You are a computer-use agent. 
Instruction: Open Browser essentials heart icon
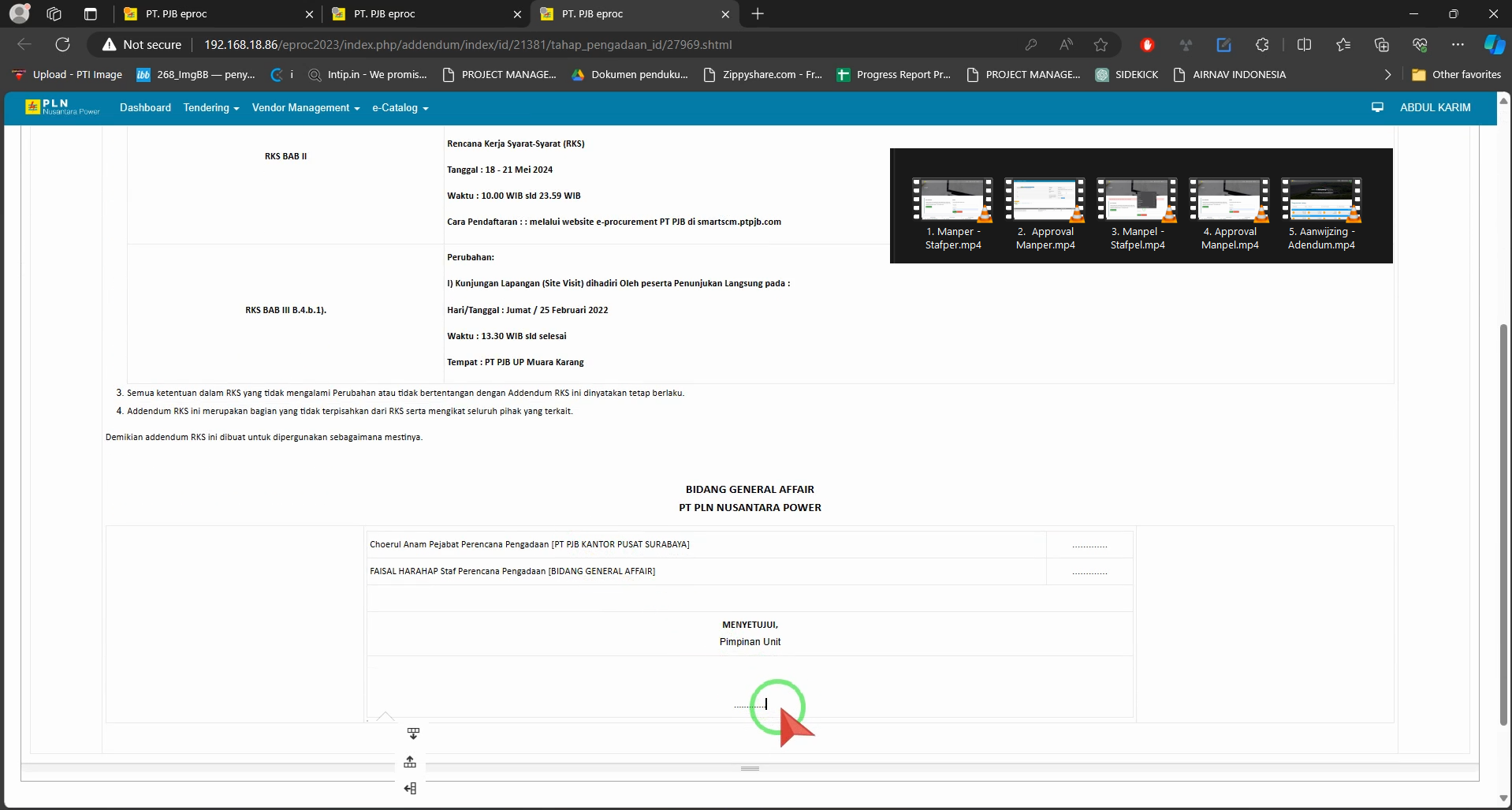1420,45
